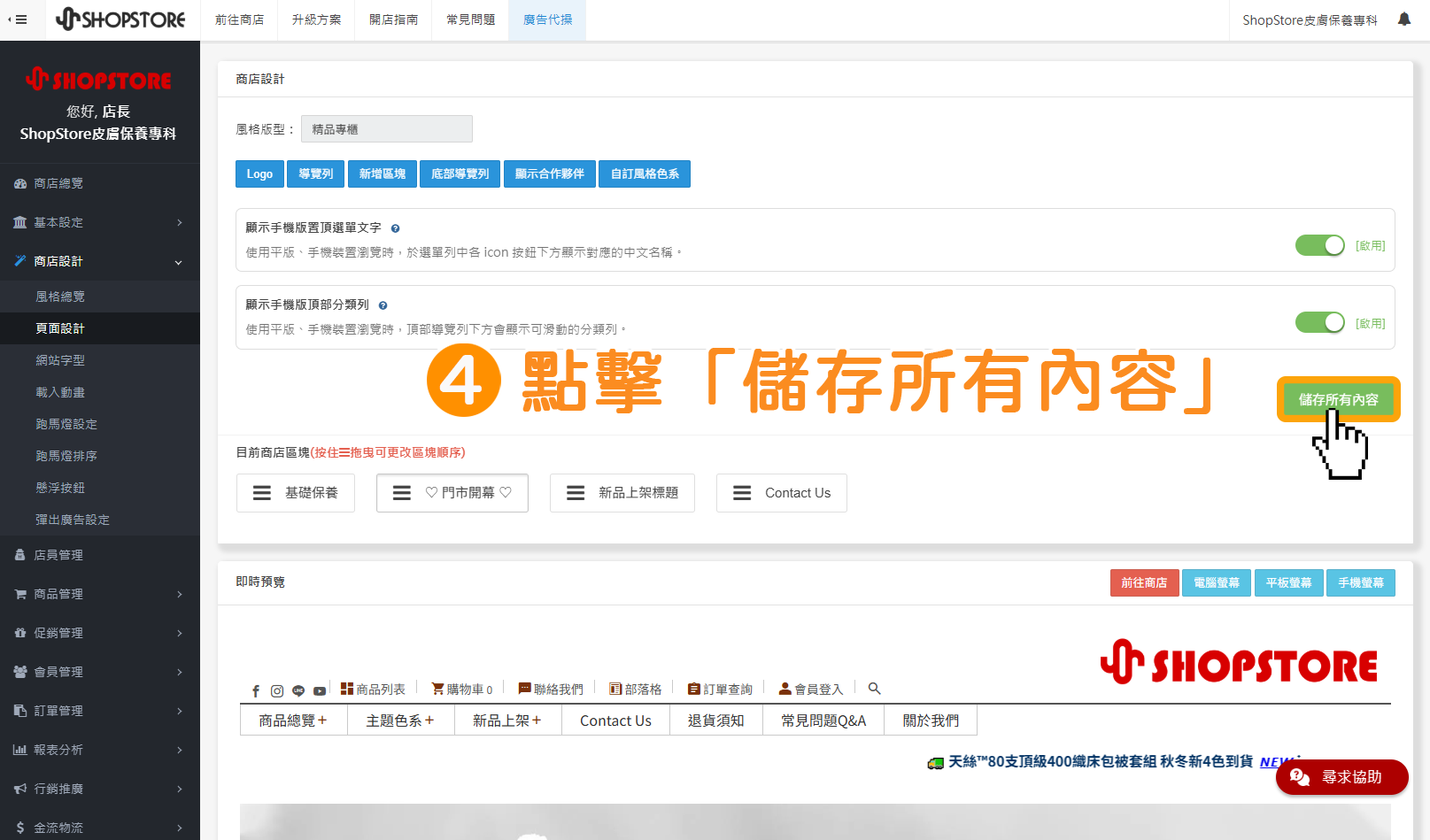Open 購物車 cart link in preview

[x=462, y=689]
